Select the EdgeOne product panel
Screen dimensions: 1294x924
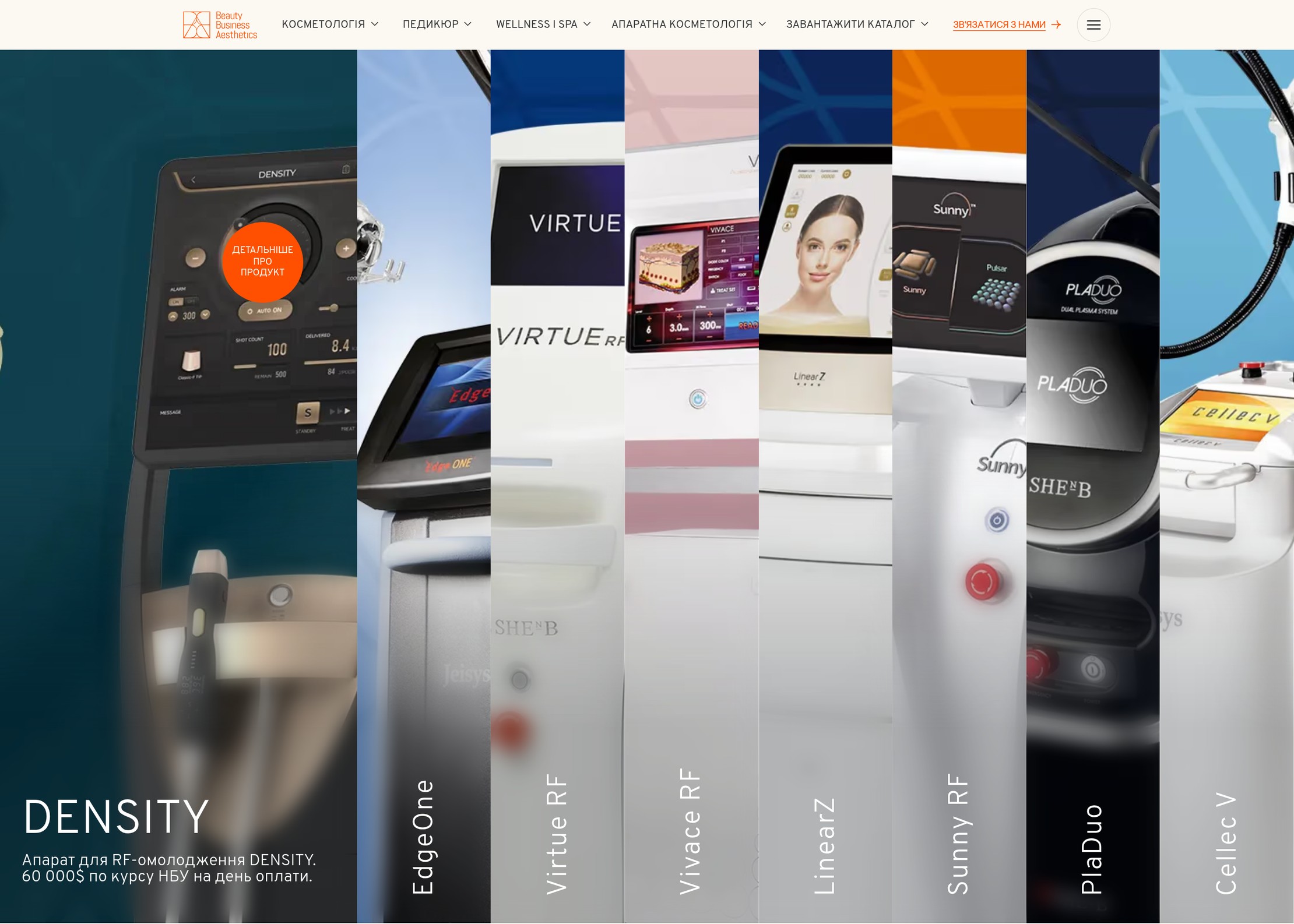[x=424, y=486]
